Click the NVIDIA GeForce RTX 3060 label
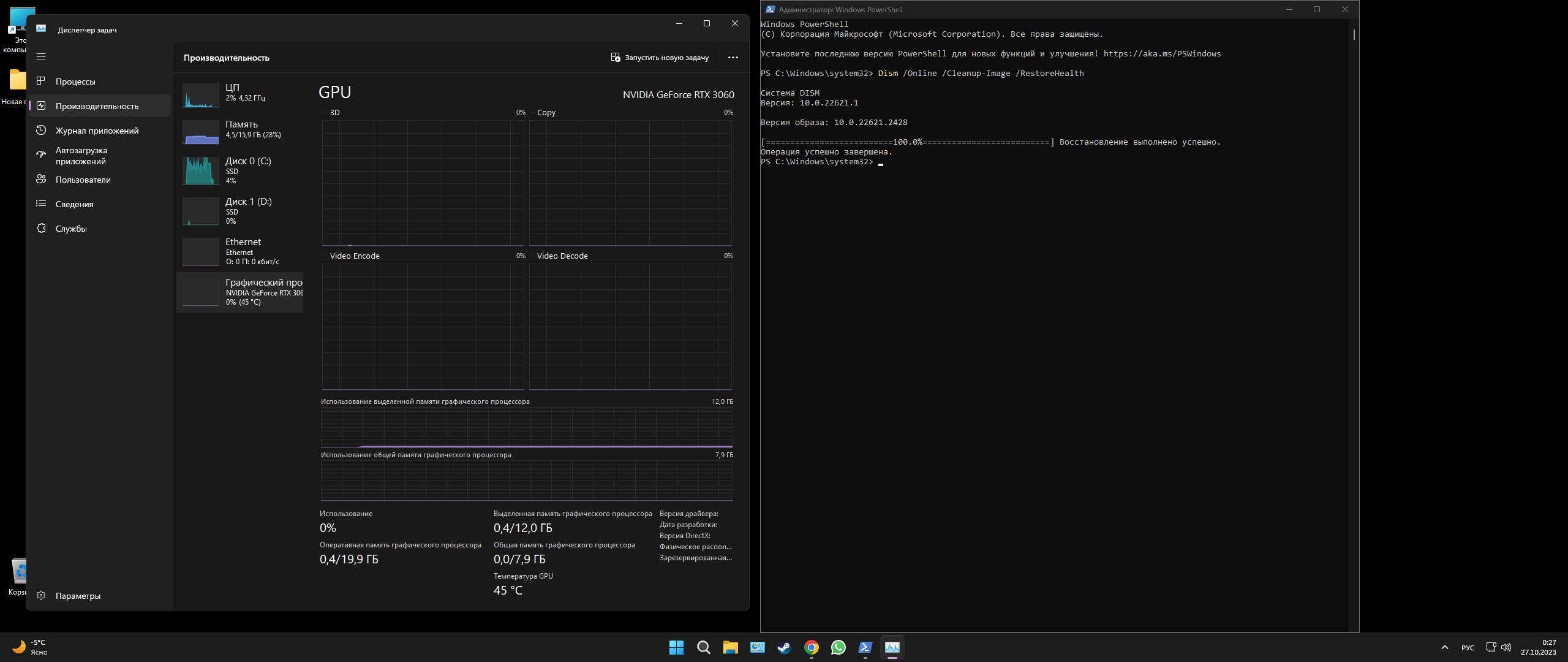Screen dimensions: 1568x662 tap(678, 95)
